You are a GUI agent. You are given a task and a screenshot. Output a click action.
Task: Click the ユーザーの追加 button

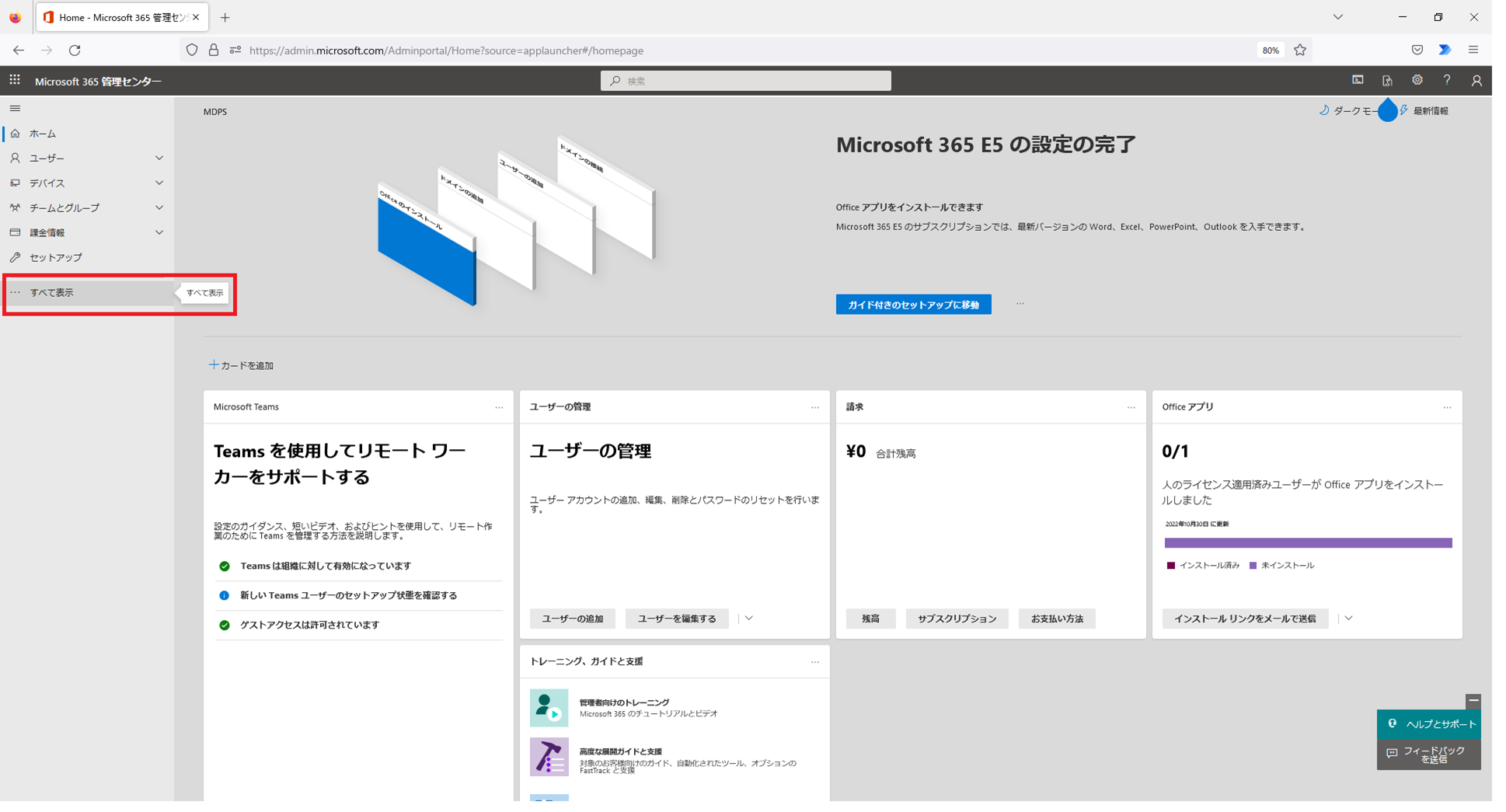[x=572, y=618]
